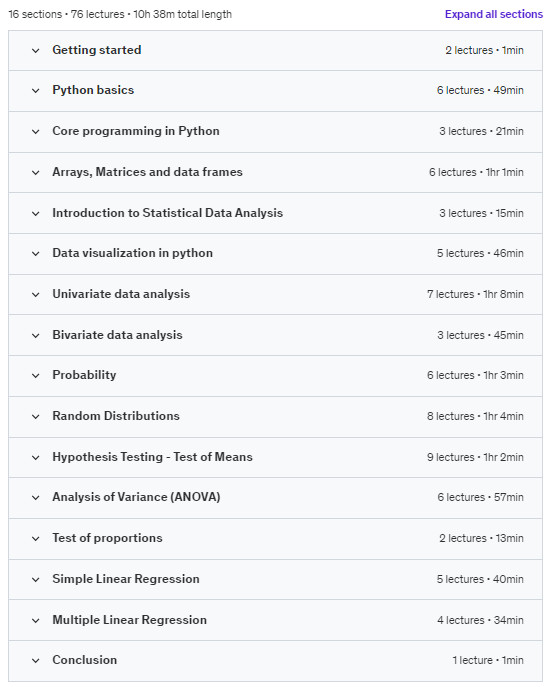Click '9 lectures • 1hr 2min' summary
The height and width of the screenshot is (687, 546).
click(x=475, y=457)
